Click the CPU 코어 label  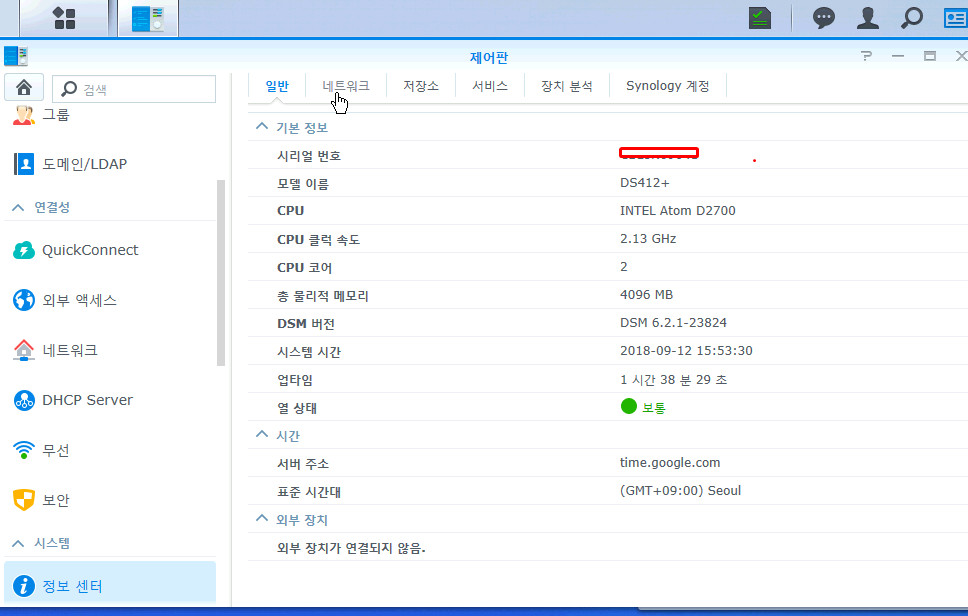pyautogui.click(x=304, y=268)
